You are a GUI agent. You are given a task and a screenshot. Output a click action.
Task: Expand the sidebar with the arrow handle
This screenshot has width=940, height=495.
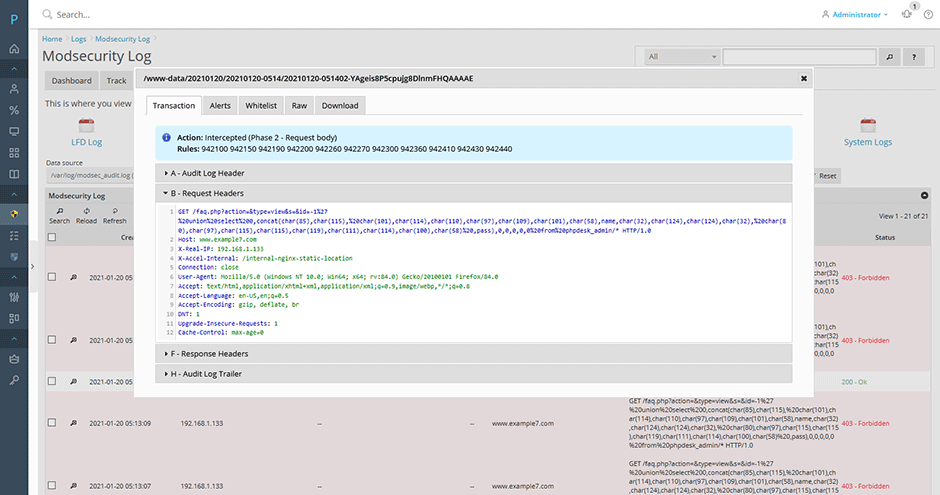[x=33, y=267]
